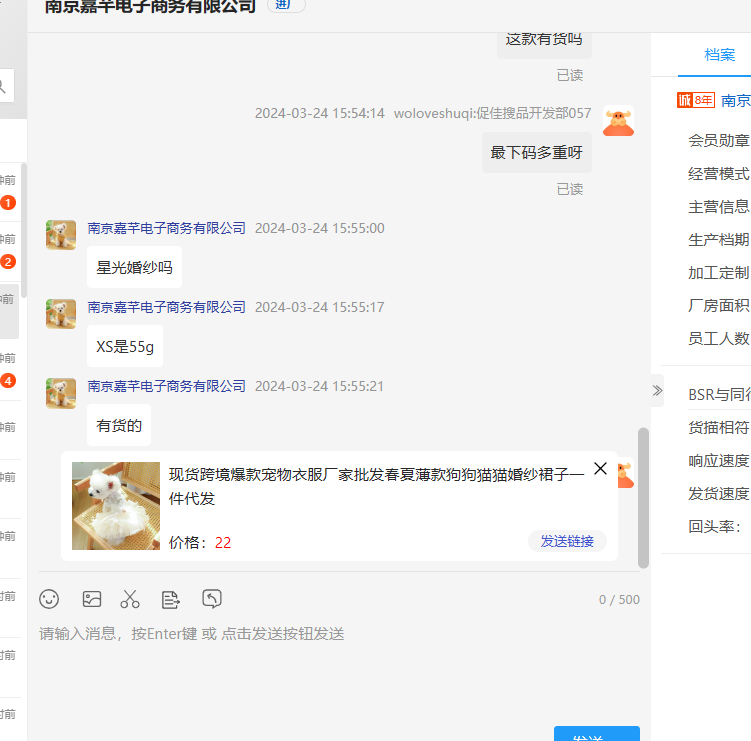The width and height of the screenshot is (751, 741).
Task: Open sender name link above XS是55g
Action: click(x=167, y=307)
